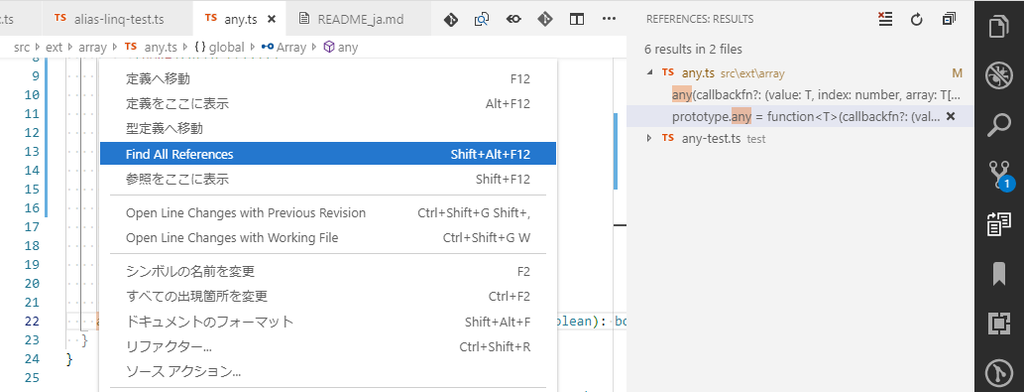Open the GitLens view at bottom of activity bar

pos(999,374)
